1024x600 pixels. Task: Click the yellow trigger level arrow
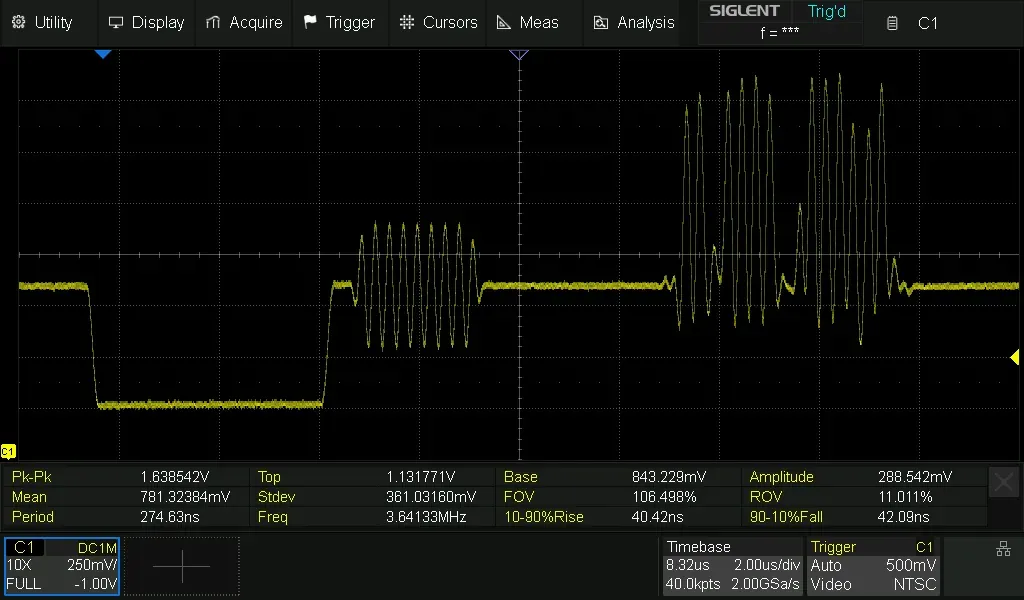tap(1014, 358)
